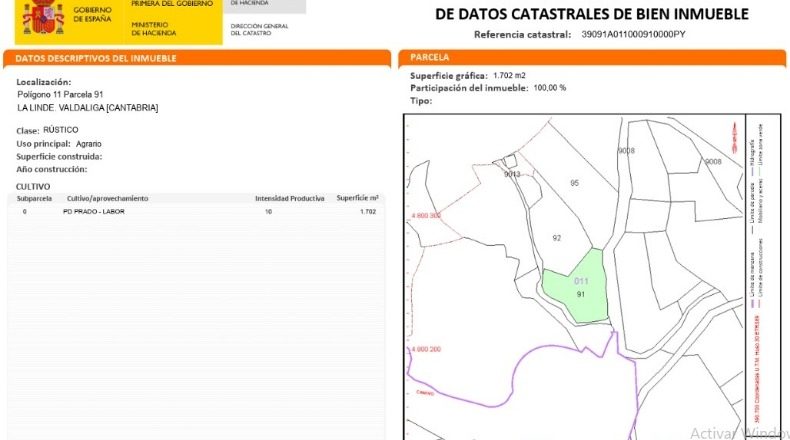Click the 'DATOS DESCRIPTIVOS DEL INMUEBLE' header
Image resolution: width=790 pixels, height=440 pixels.
tap(96, 58)
